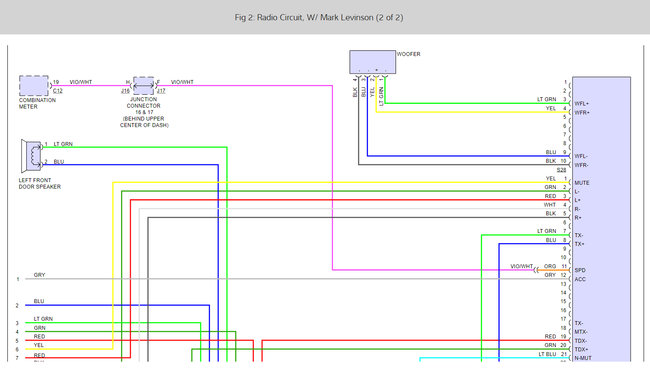Click the 'WFL+' pin label
Screen dimensions: 650x375
(582, 104)
